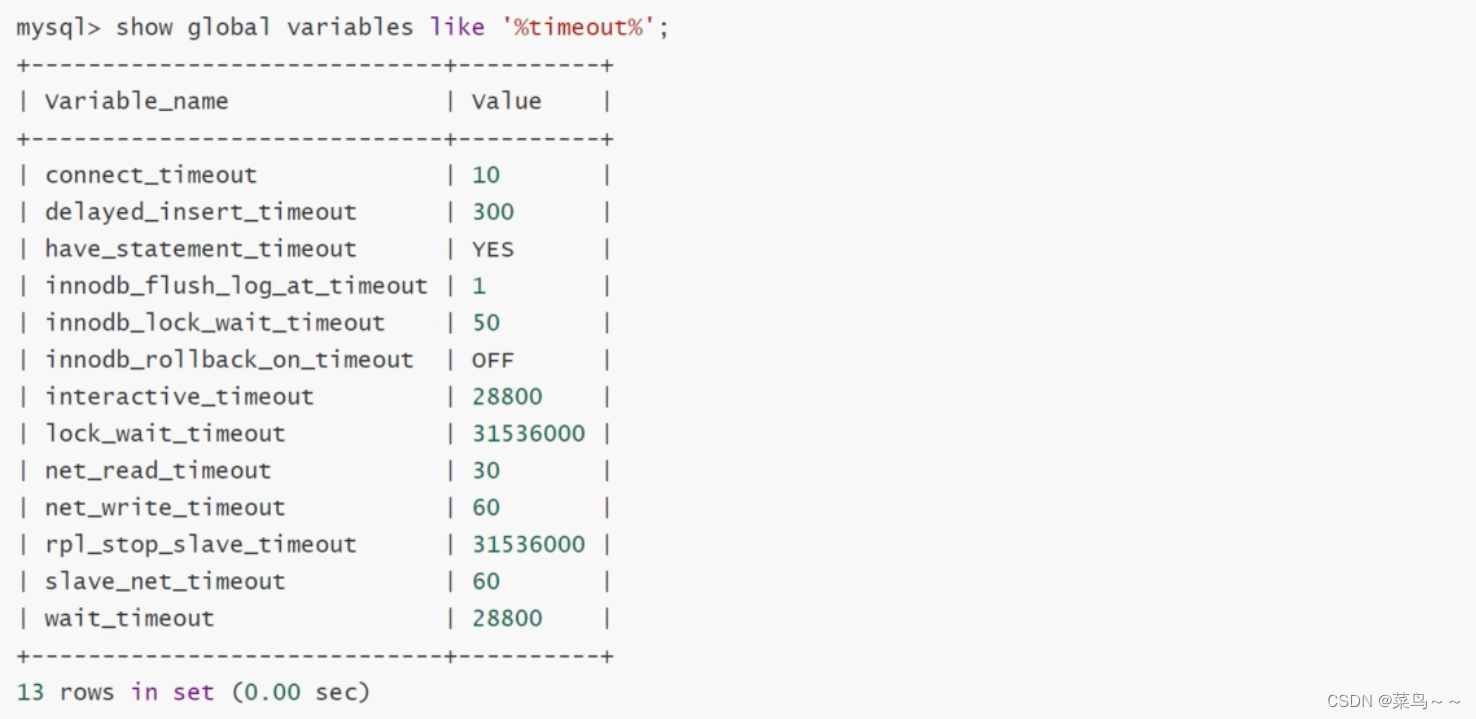Screen dimensions: 1476x719
Task: Click the net_read_timeout variable name
Action: click(158, 471)
